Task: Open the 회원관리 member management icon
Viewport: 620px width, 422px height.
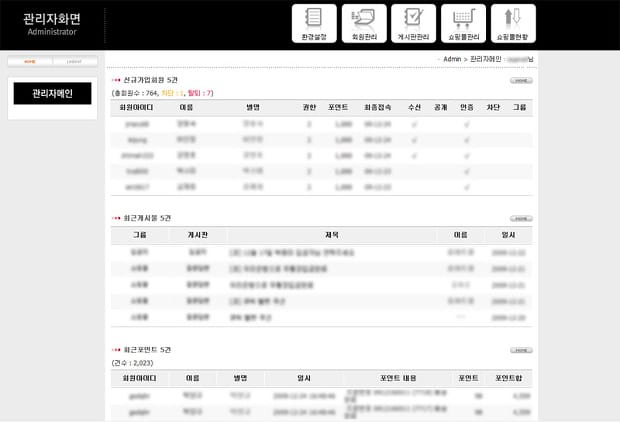Action: [364, 23]
